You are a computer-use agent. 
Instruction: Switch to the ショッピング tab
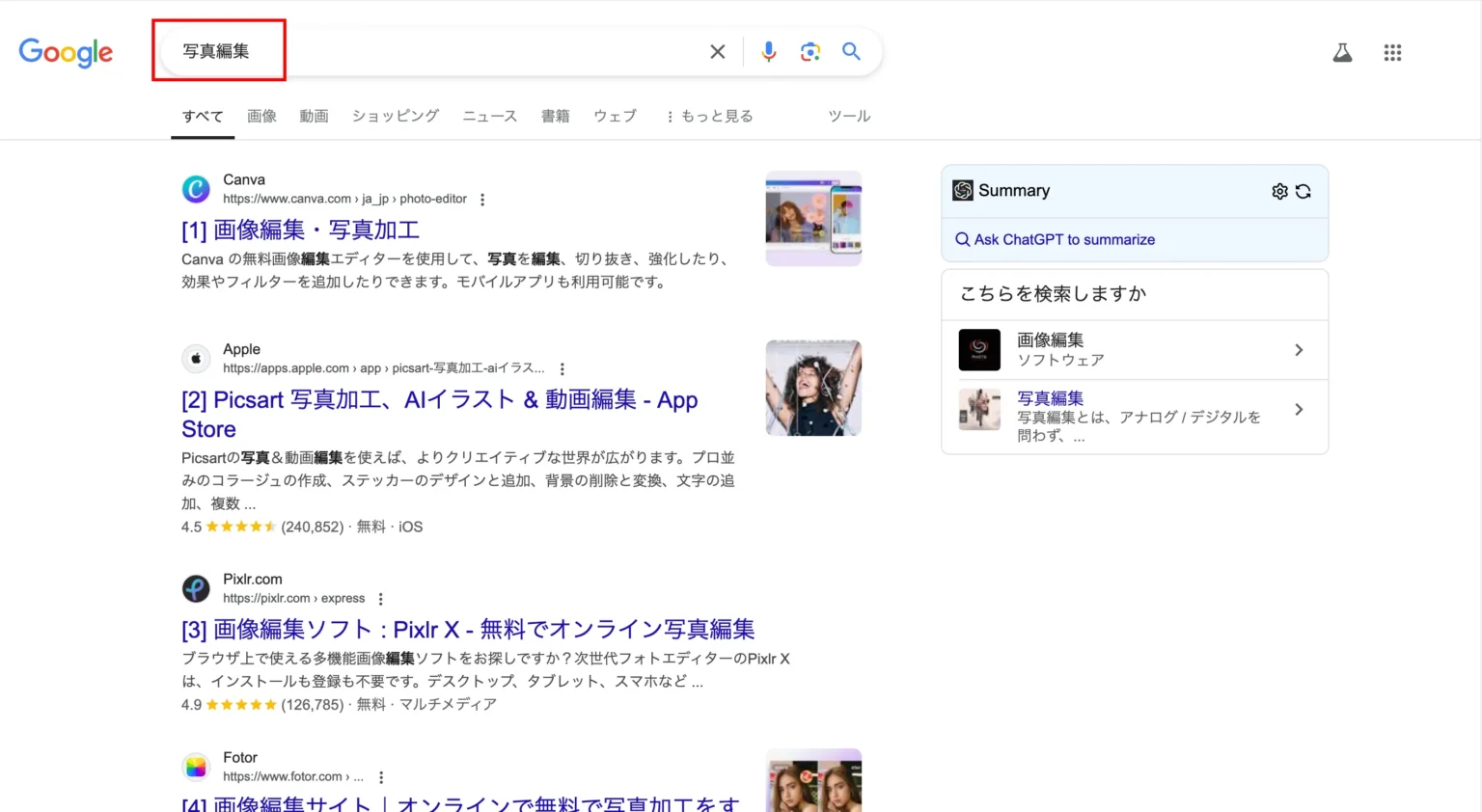click(x=395, y=116)
